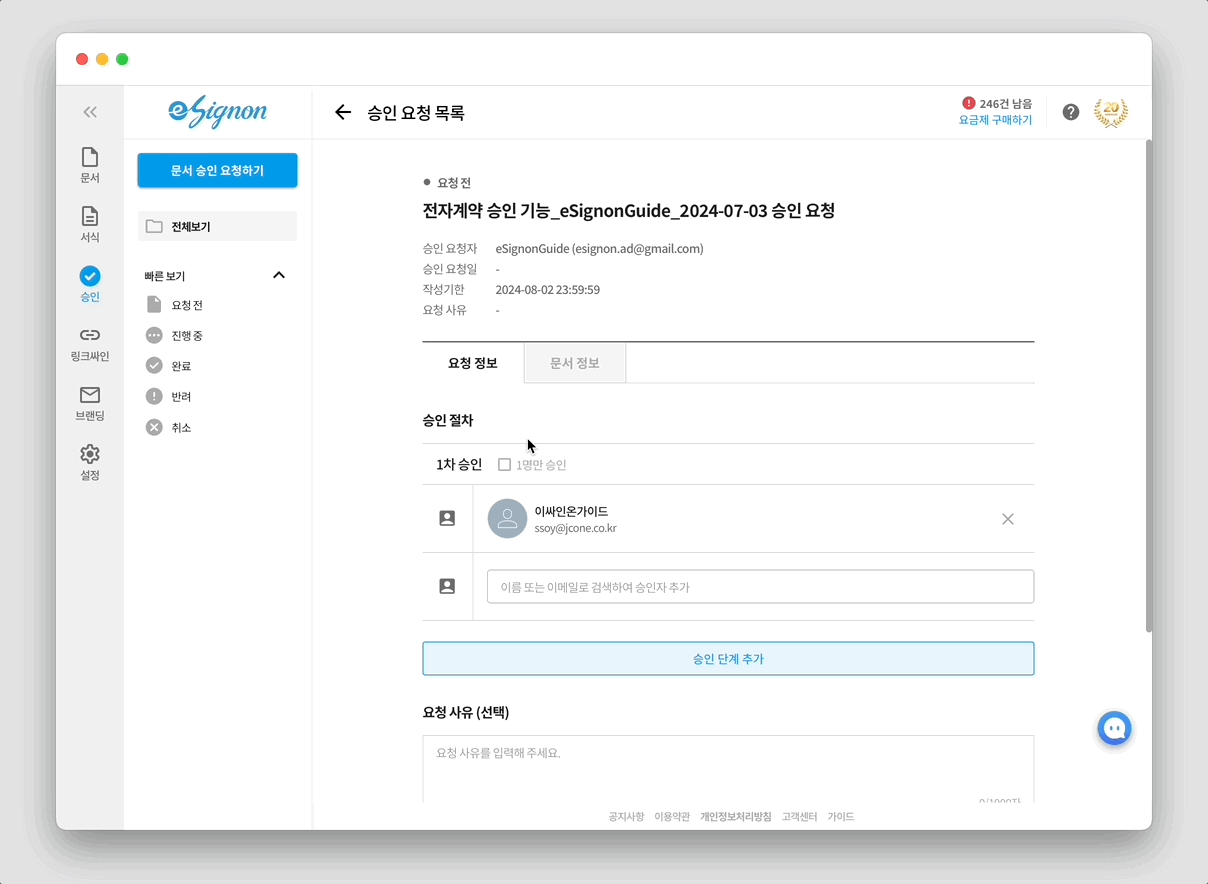Filter by 진행 중 status
This screenshot has height=884, width=1208.
click(175, 335)
